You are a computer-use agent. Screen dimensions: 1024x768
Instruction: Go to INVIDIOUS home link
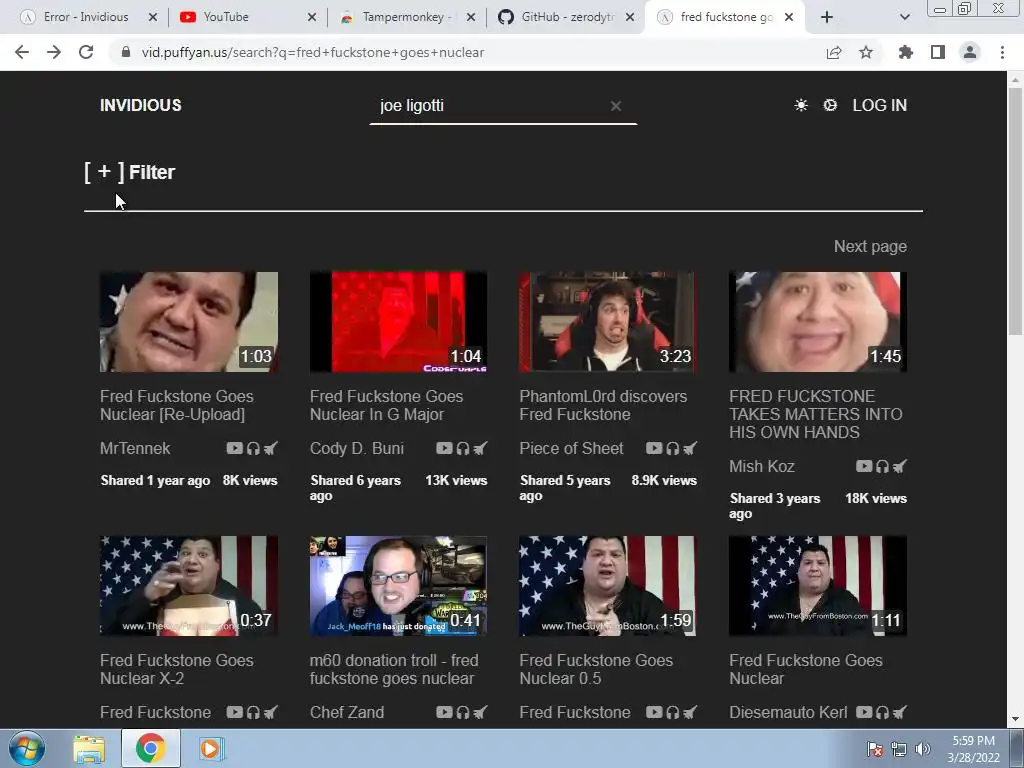(140, 105)
